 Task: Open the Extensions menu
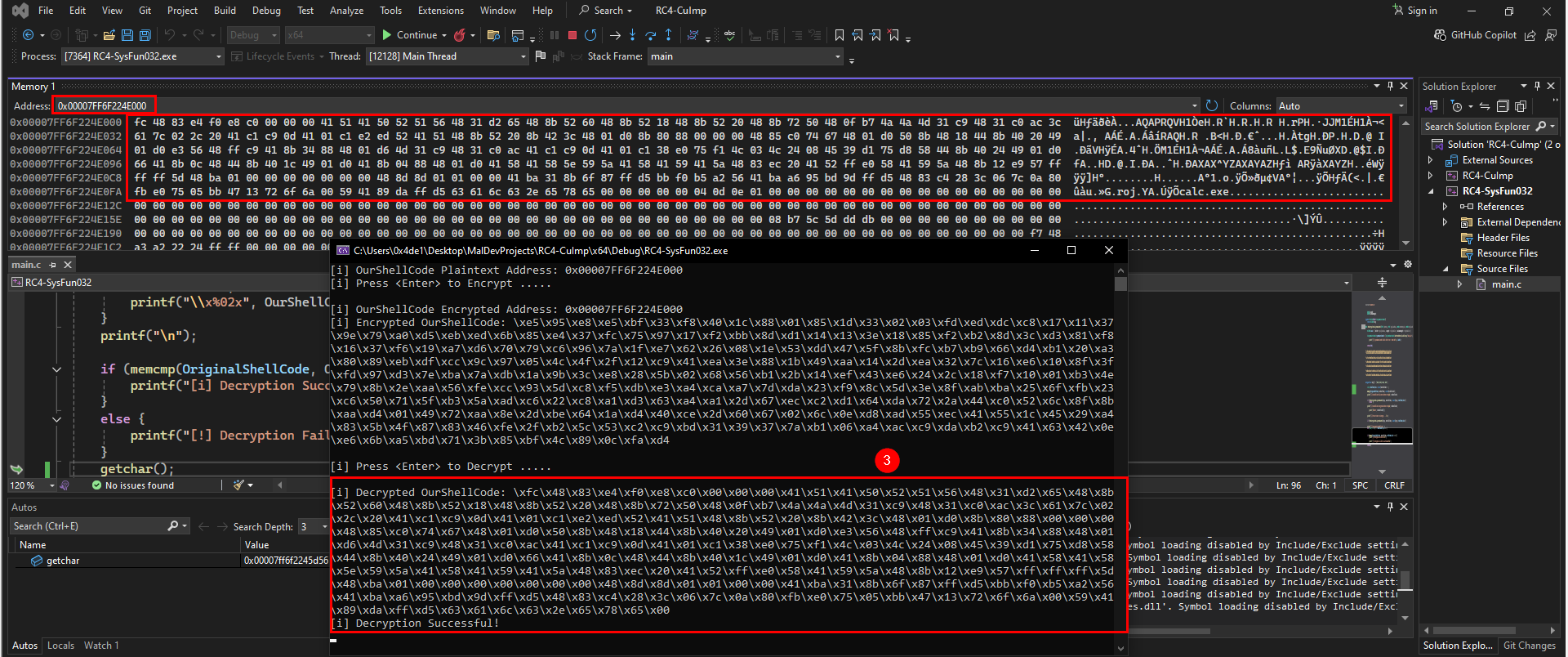[x=440, y=11]
